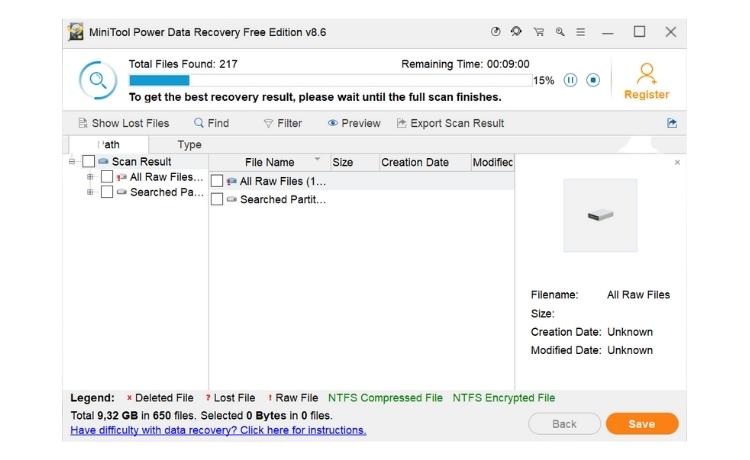Viewport: 750px width, 460px height.
Task: Click the Total 9,32 GB status text
Action: click(201, 416)
